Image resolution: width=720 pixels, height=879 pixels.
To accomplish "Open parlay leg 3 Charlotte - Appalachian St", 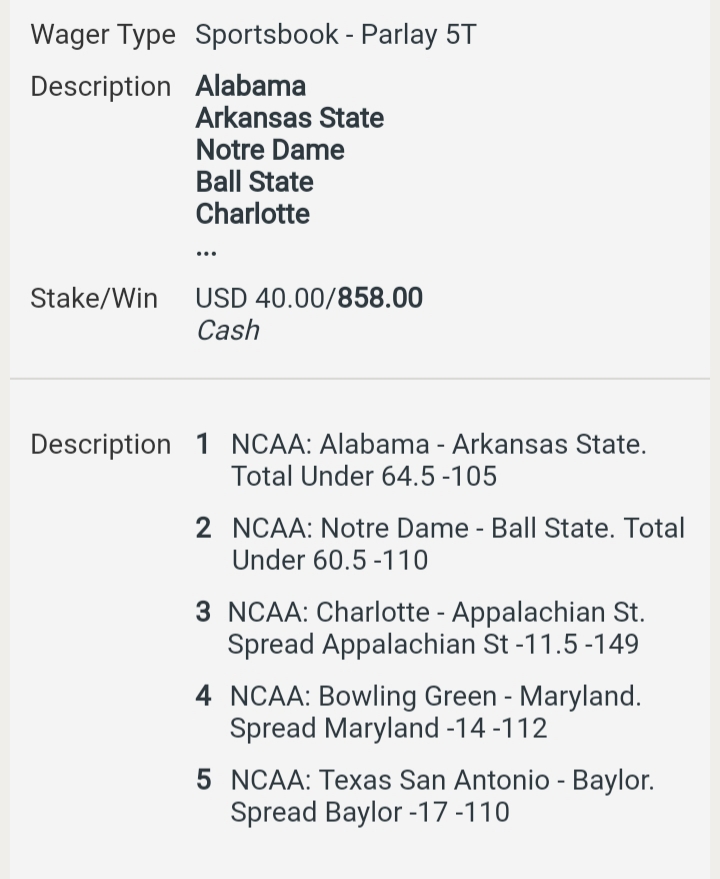I will point(421,628).
